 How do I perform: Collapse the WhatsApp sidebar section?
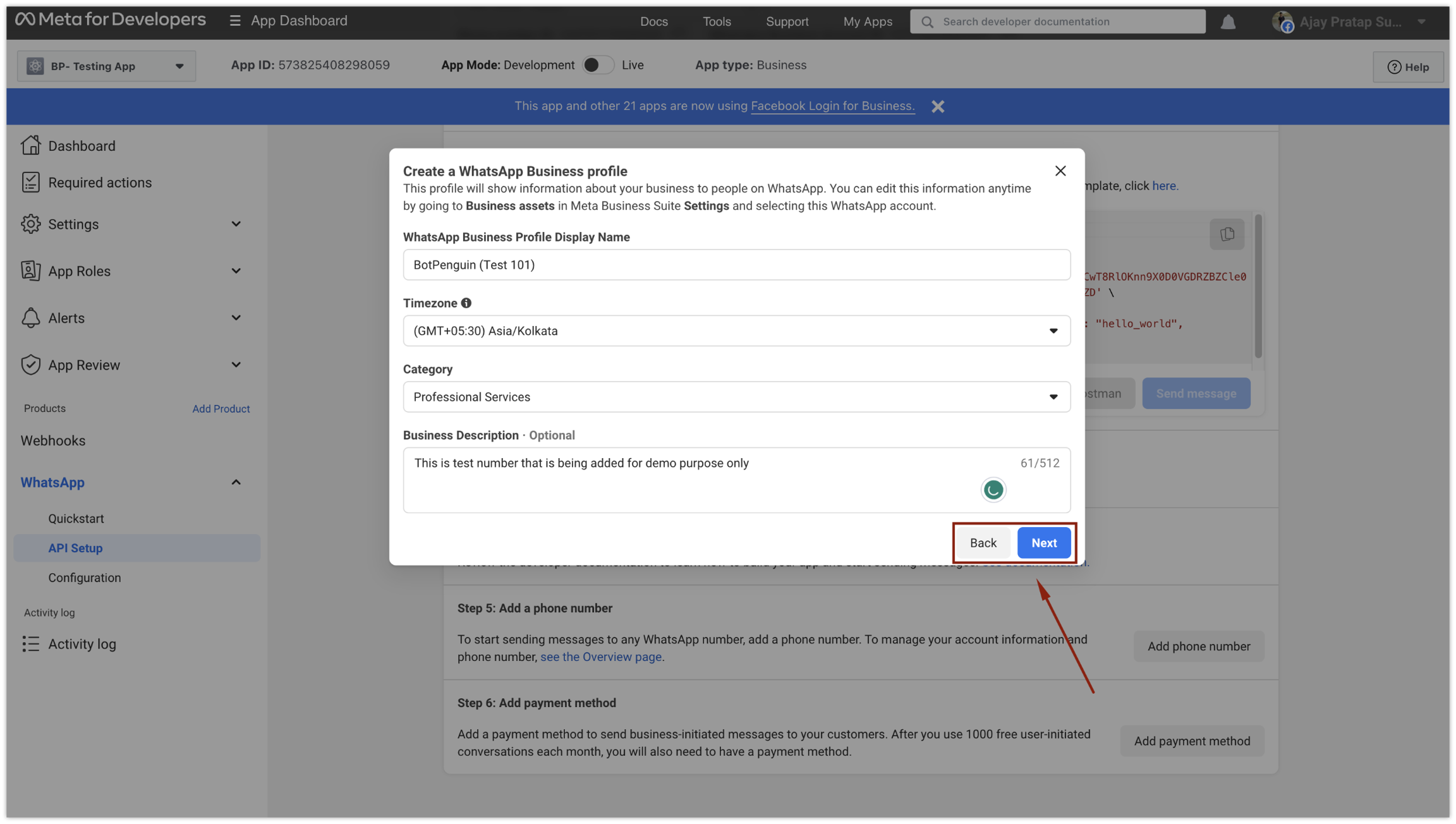pos(236,482)
